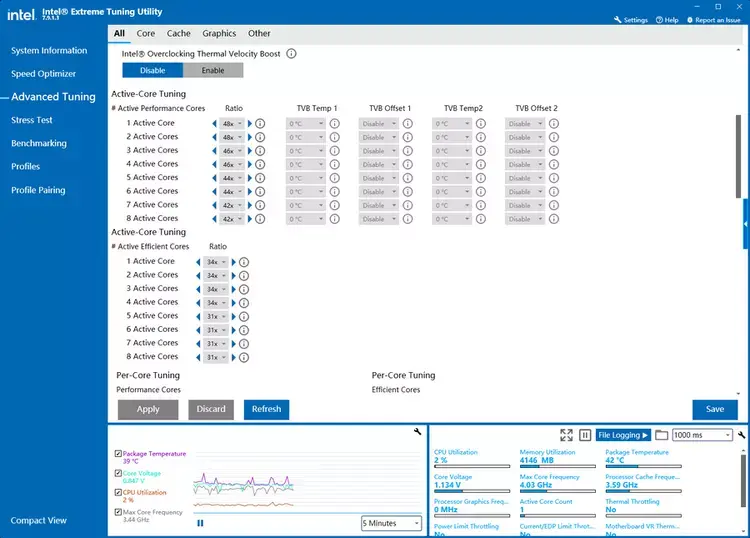Increase ratio for 4 Active Efficient Cores

tap(233, 303)
